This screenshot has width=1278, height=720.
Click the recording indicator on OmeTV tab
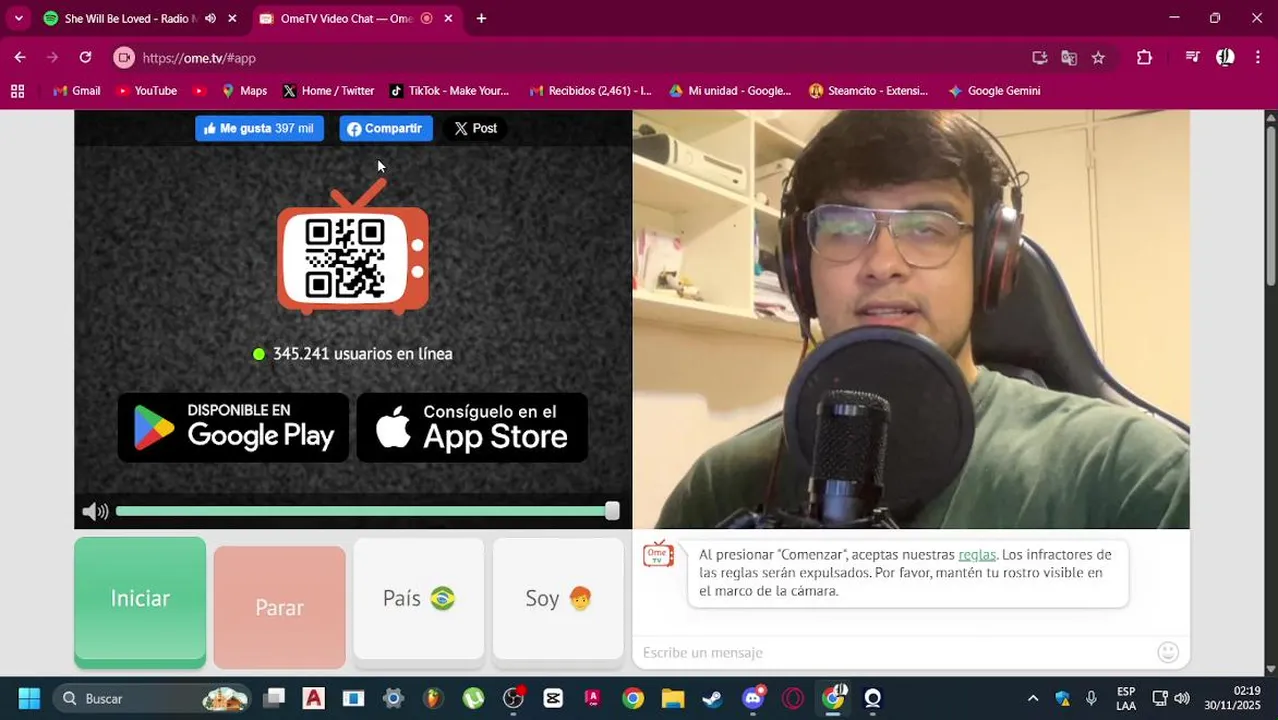point(427,18)
